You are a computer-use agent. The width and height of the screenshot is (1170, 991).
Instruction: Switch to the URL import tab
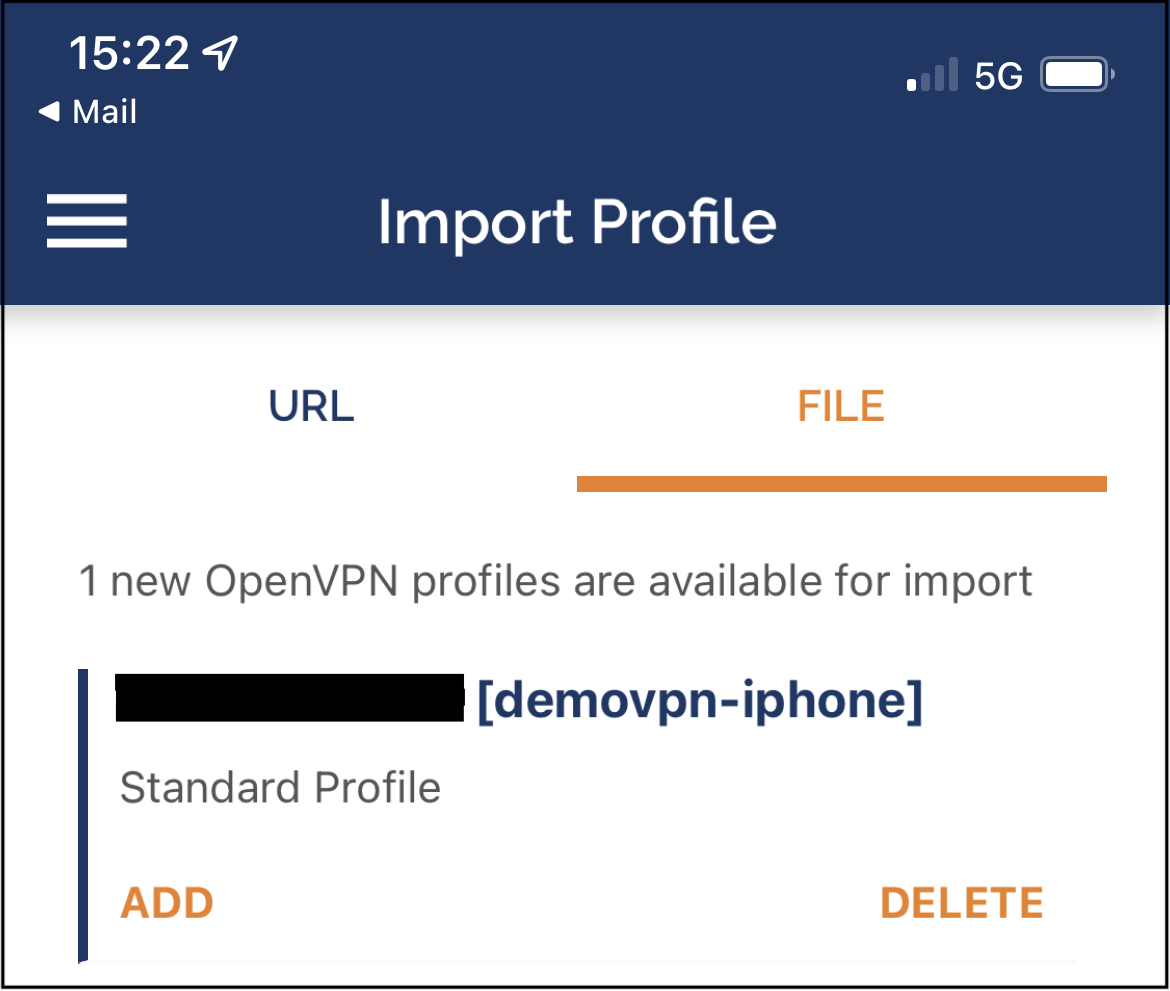[311, 405]
